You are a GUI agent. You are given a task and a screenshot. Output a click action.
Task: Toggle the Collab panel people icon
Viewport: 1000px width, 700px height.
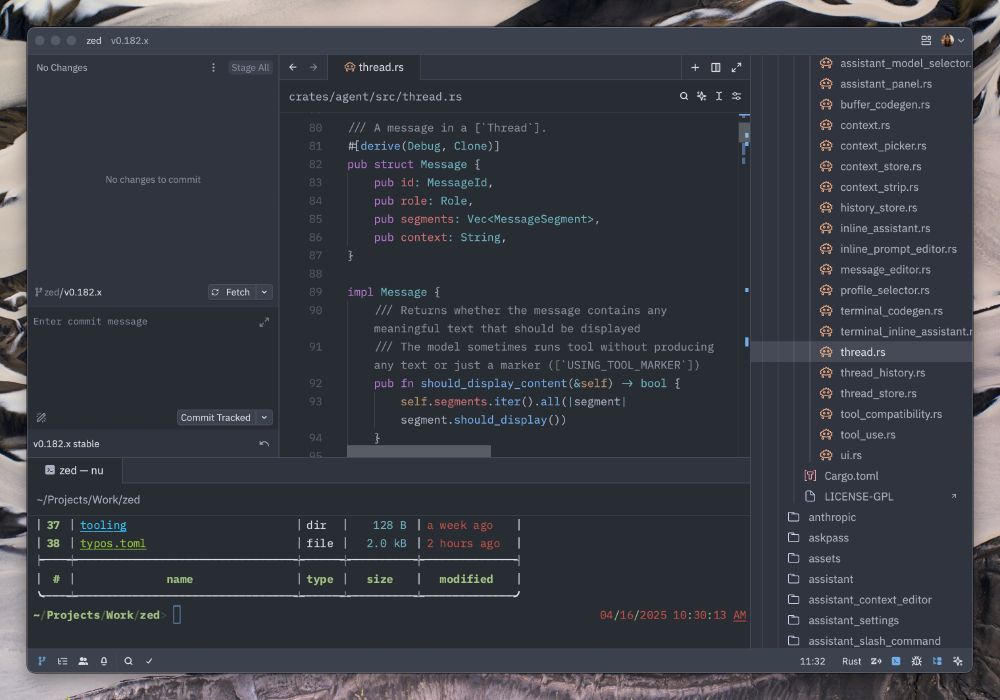pyautogui.click(x=83, y=661)
